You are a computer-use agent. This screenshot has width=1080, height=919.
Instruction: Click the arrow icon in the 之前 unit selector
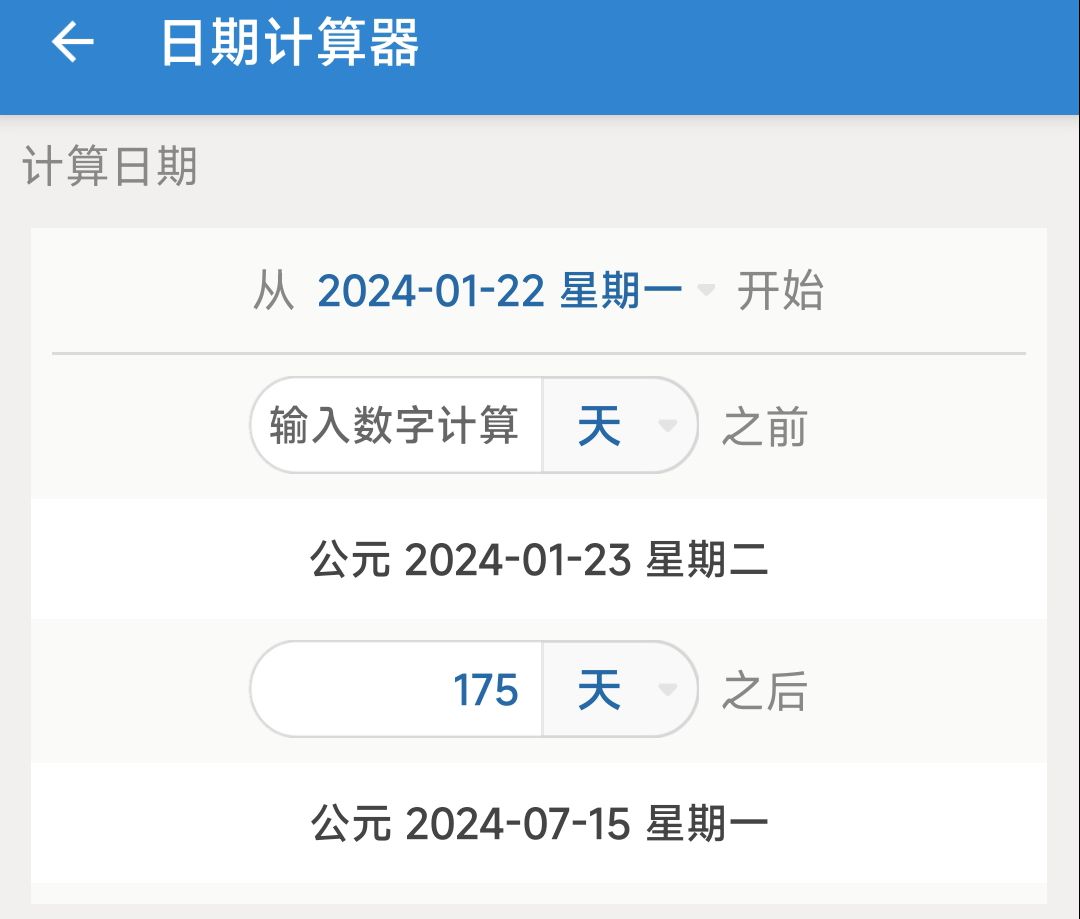(x=667, y=427)
